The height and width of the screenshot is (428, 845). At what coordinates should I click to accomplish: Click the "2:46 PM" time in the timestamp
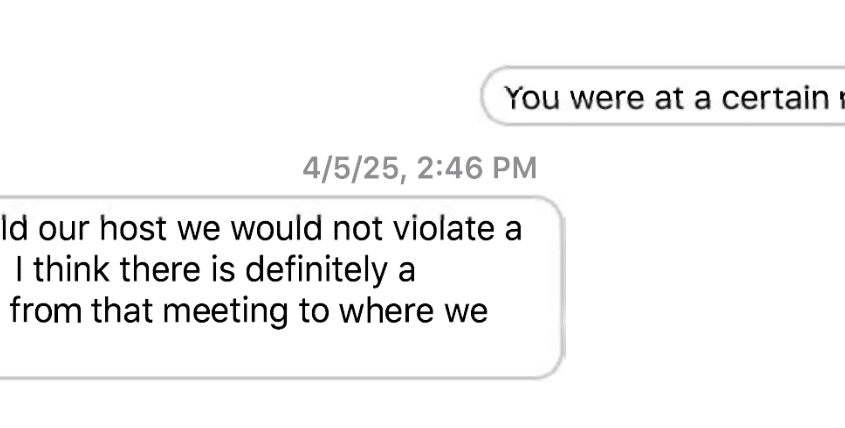(x=477, y=168)
